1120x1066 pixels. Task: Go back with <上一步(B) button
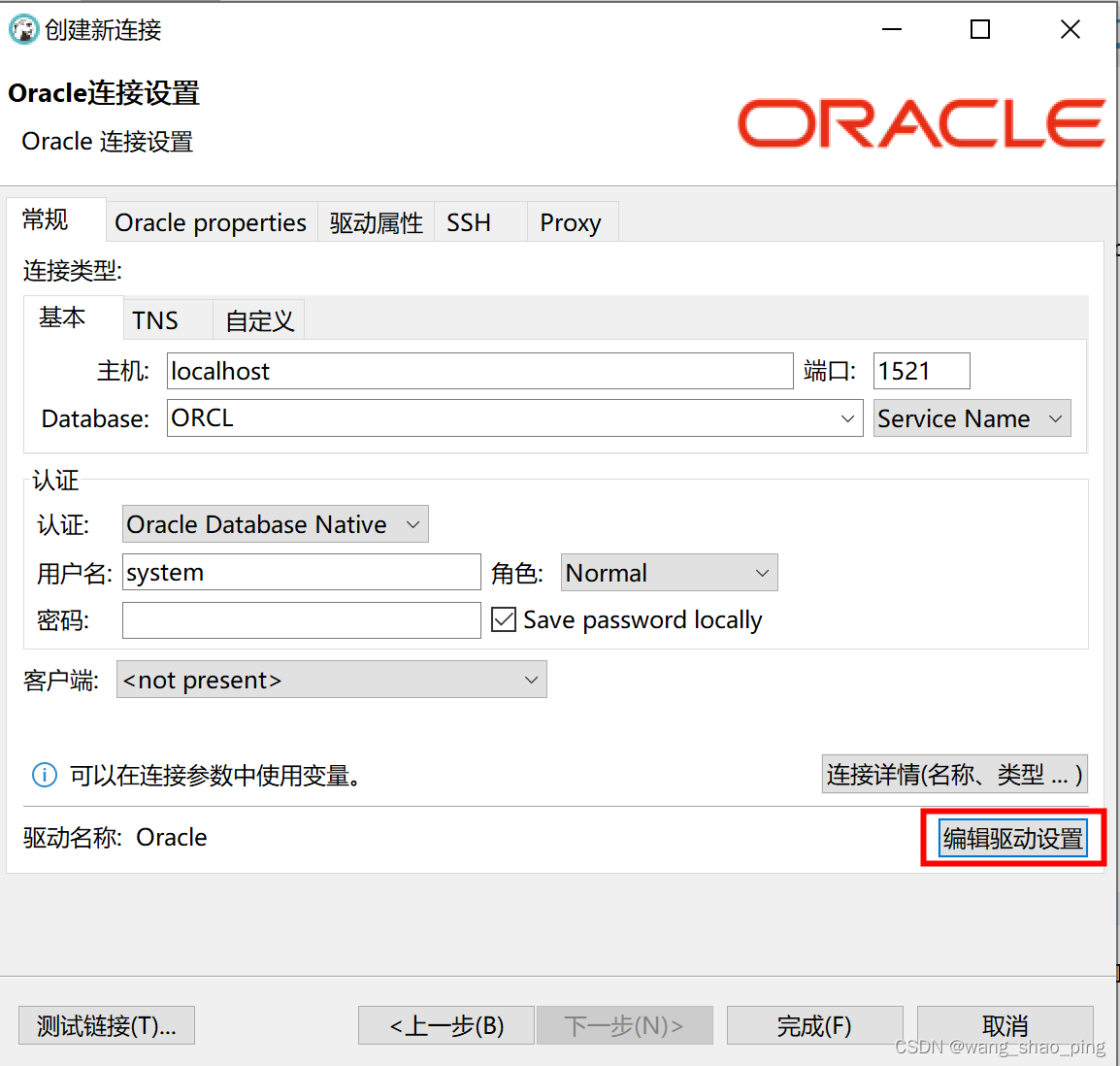(x=446, y=1025)
